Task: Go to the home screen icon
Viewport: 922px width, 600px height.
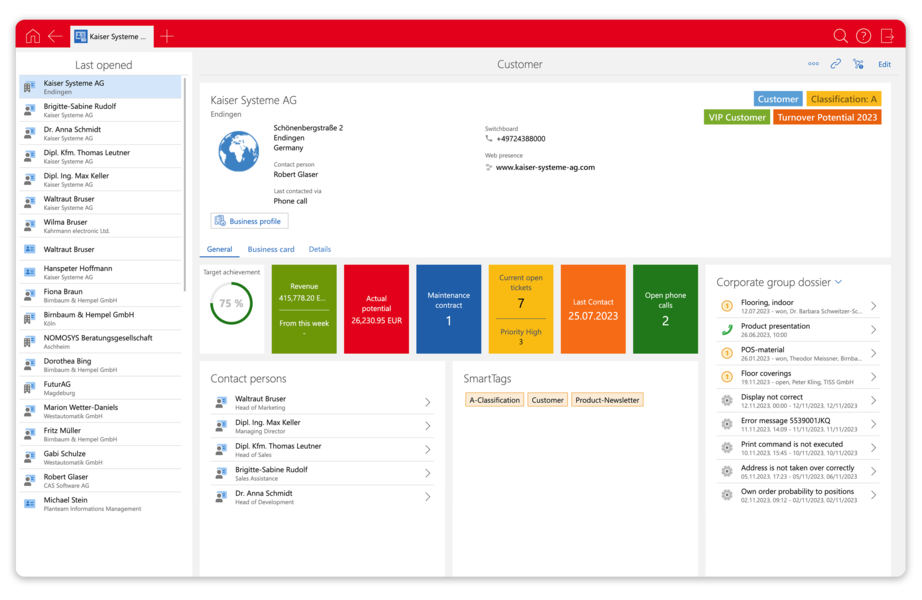Action: coord(33,36)
